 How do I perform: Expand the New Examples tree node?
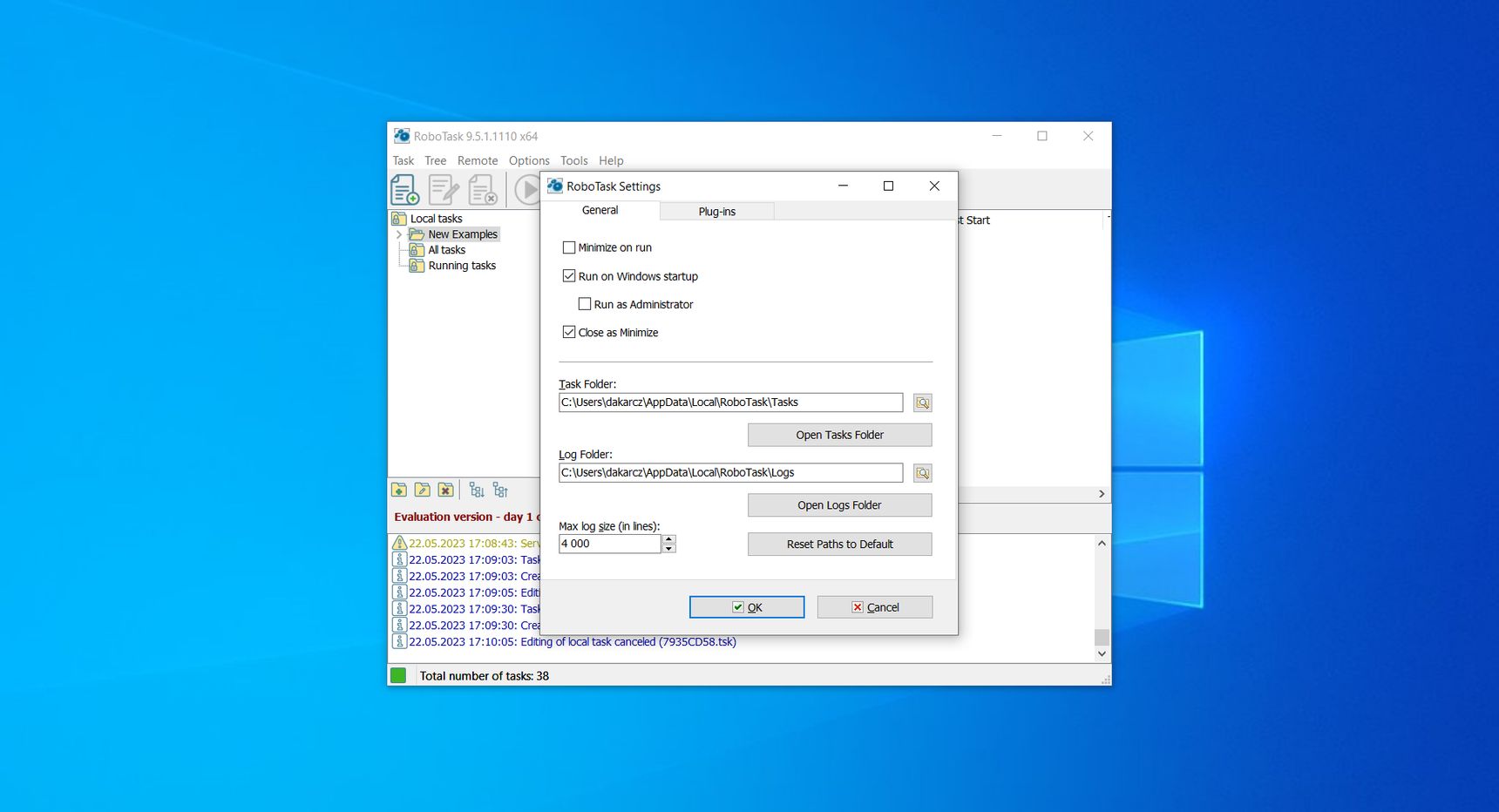399,234
